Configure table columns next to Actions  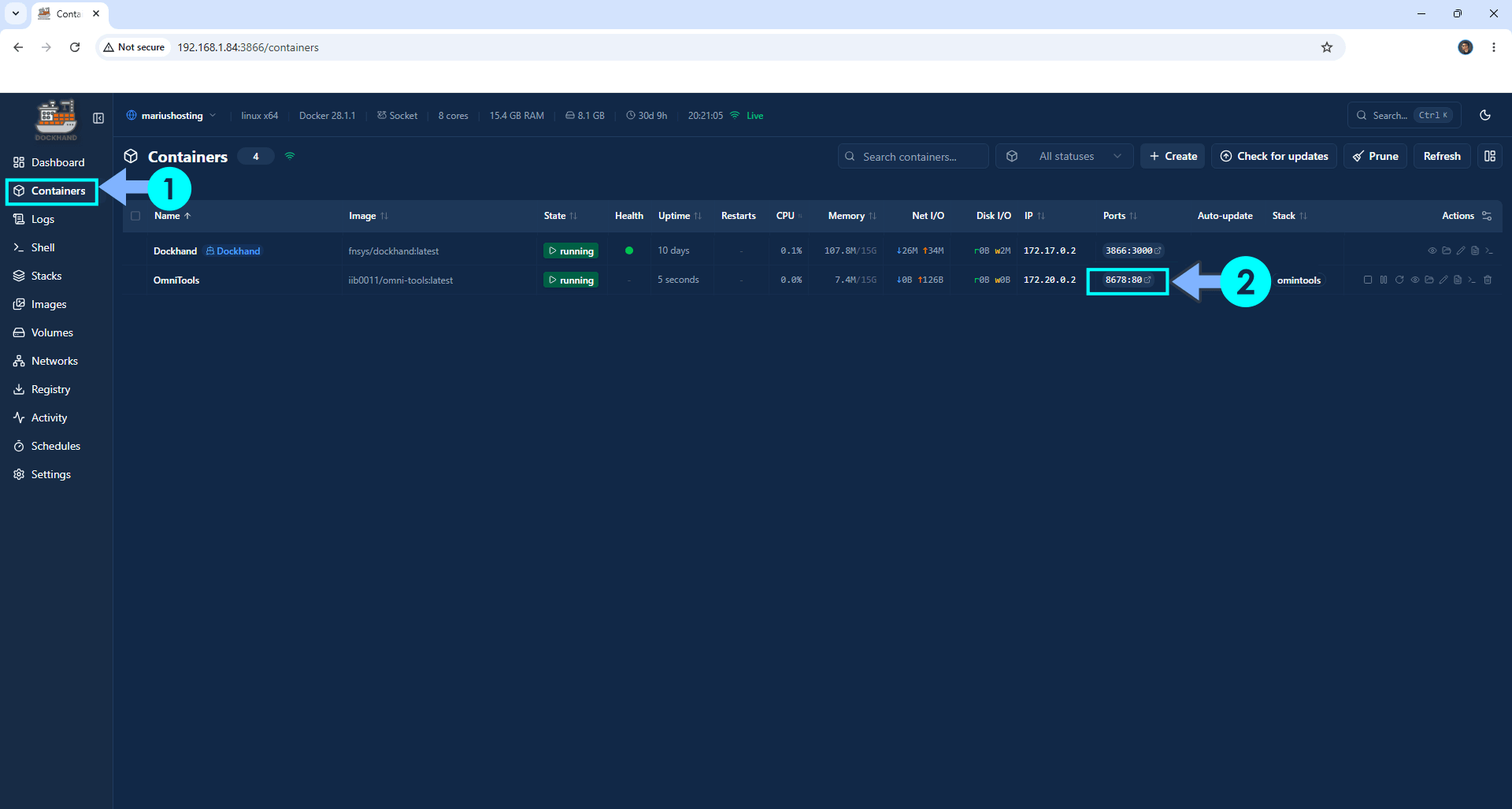click(1487, 216)
